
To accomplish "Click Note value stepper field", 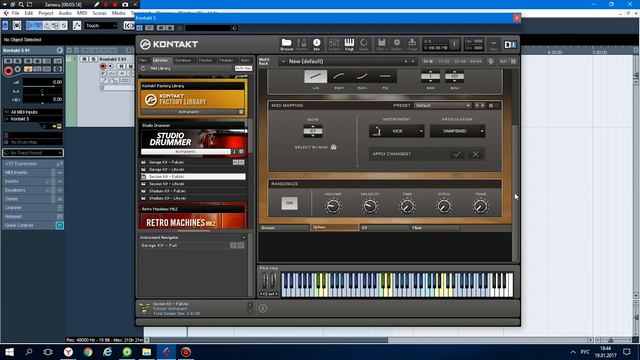I will tap(313, 131).
